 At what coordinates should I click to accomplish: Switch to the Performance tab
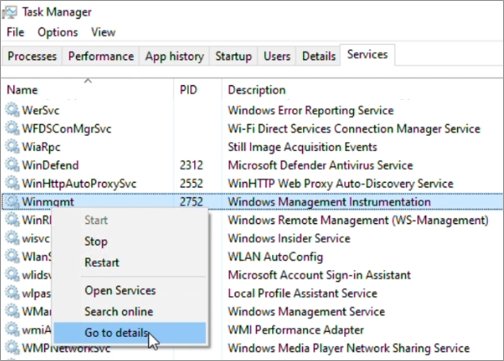tap(101, 56)
